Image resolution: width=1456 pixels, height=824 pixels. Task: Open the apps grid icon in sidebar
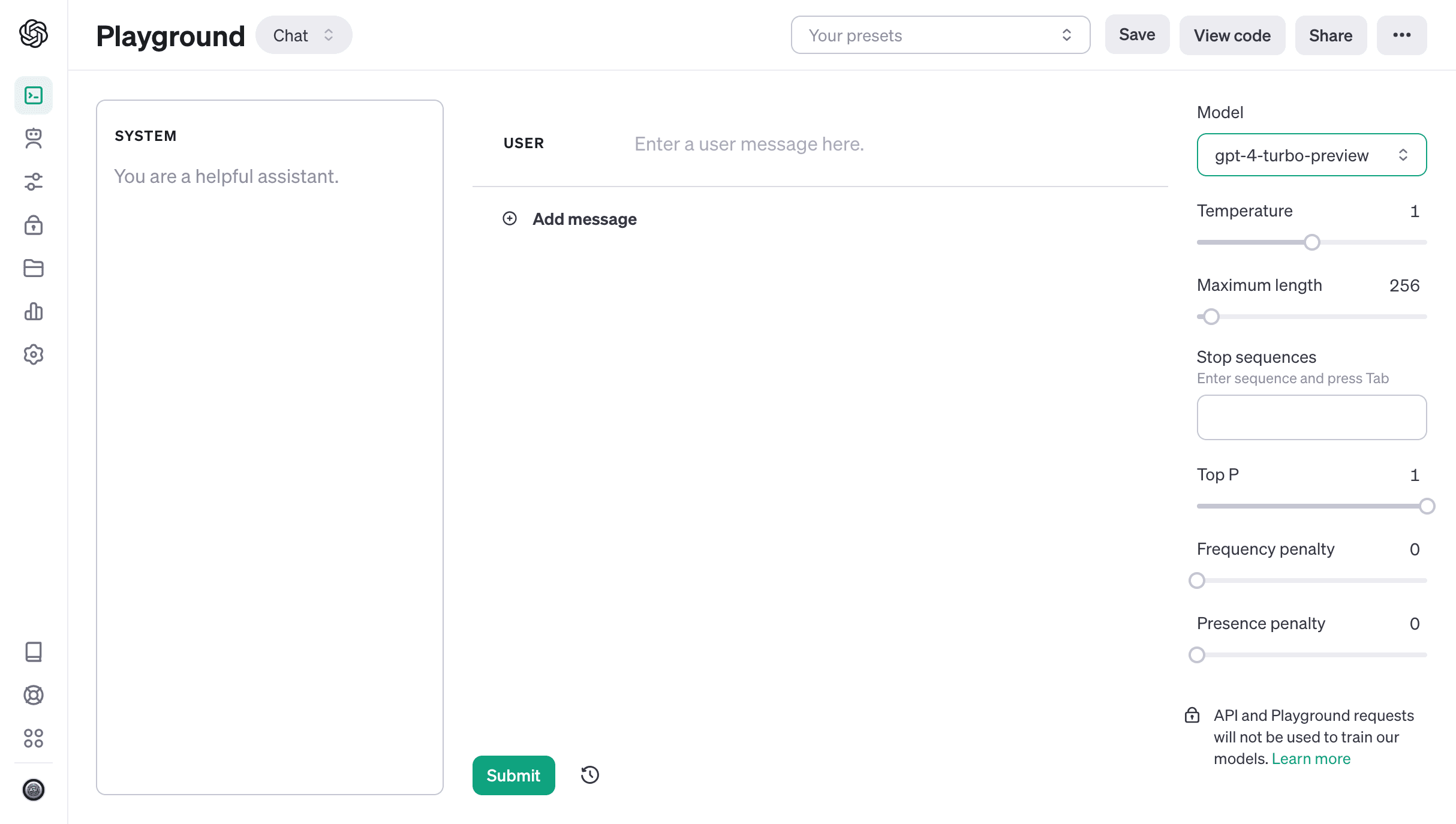tap(34, 738)
